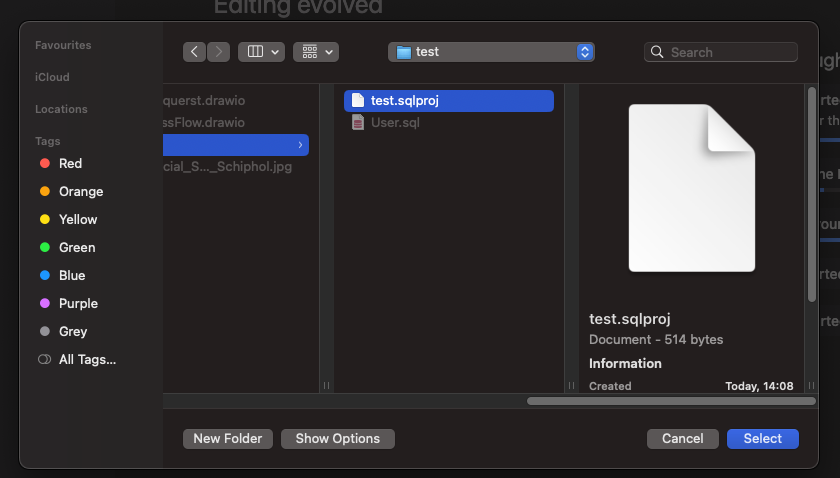This screenshot has height=478, width=840.
Task: Choose the Grey tag
Action: coord(72,331)
